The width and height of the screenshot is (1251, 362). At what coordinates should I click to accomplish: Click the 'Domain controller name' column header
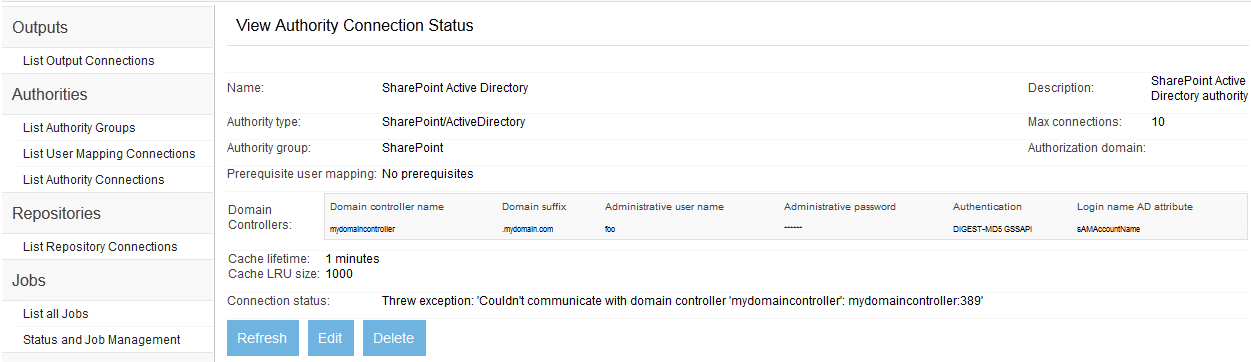pos(387,207)
